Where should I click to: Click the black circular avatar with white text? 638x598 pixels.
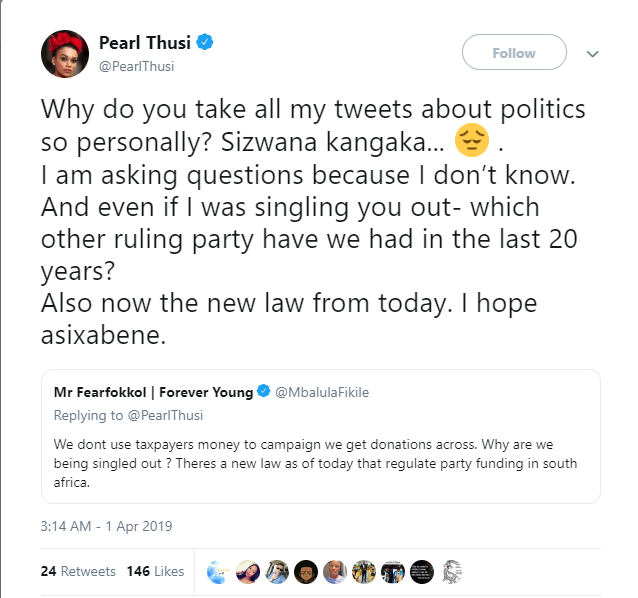(x=423, y=571)
